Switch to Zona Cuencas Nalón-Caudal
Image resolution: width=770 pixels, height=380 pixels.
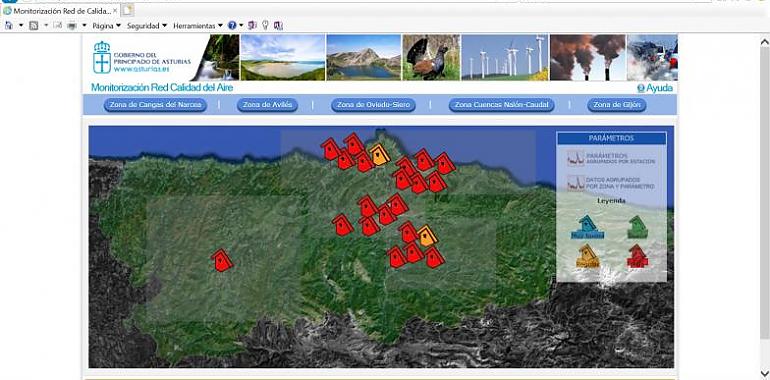501,105
